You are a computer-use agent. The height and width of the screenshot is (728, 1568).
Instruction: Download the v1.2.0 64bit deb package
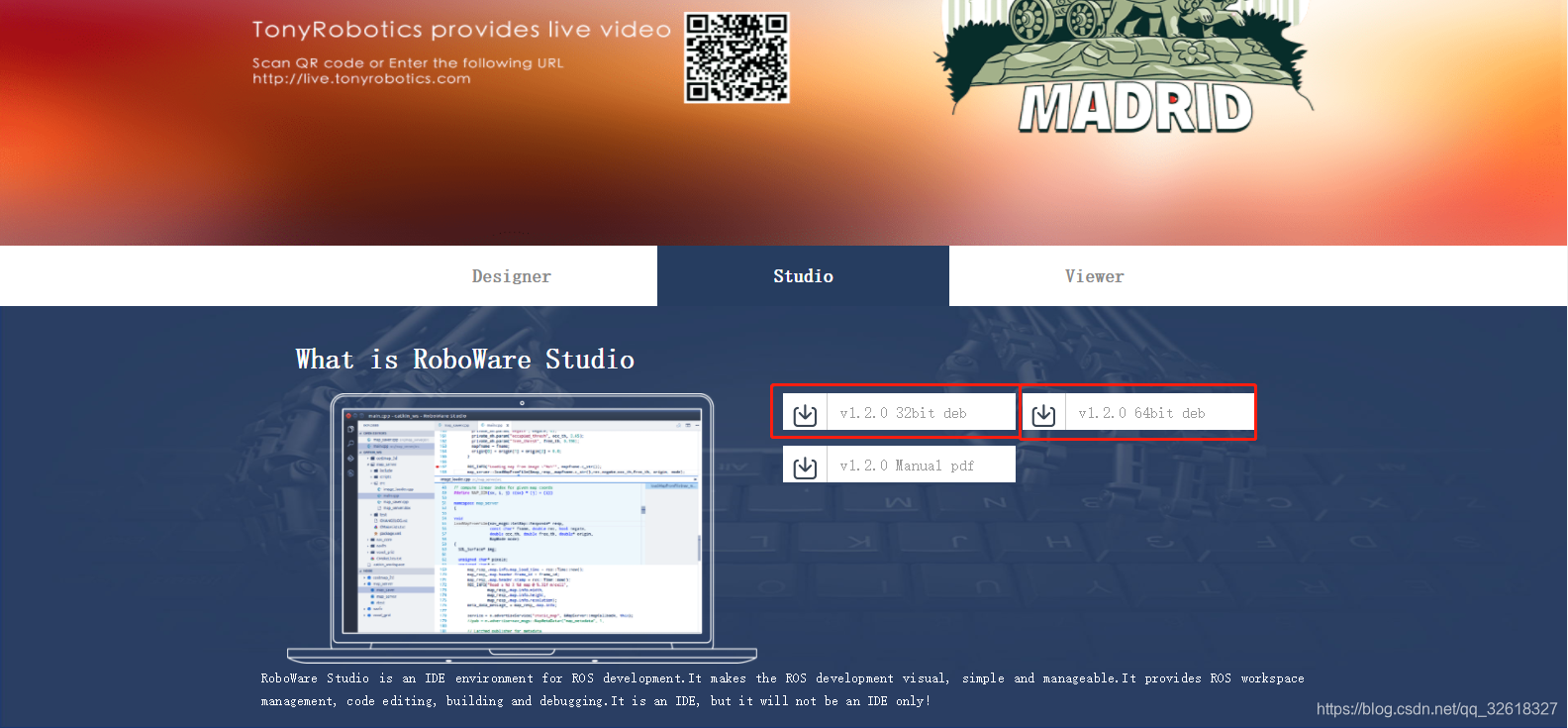click(1137, 413)
